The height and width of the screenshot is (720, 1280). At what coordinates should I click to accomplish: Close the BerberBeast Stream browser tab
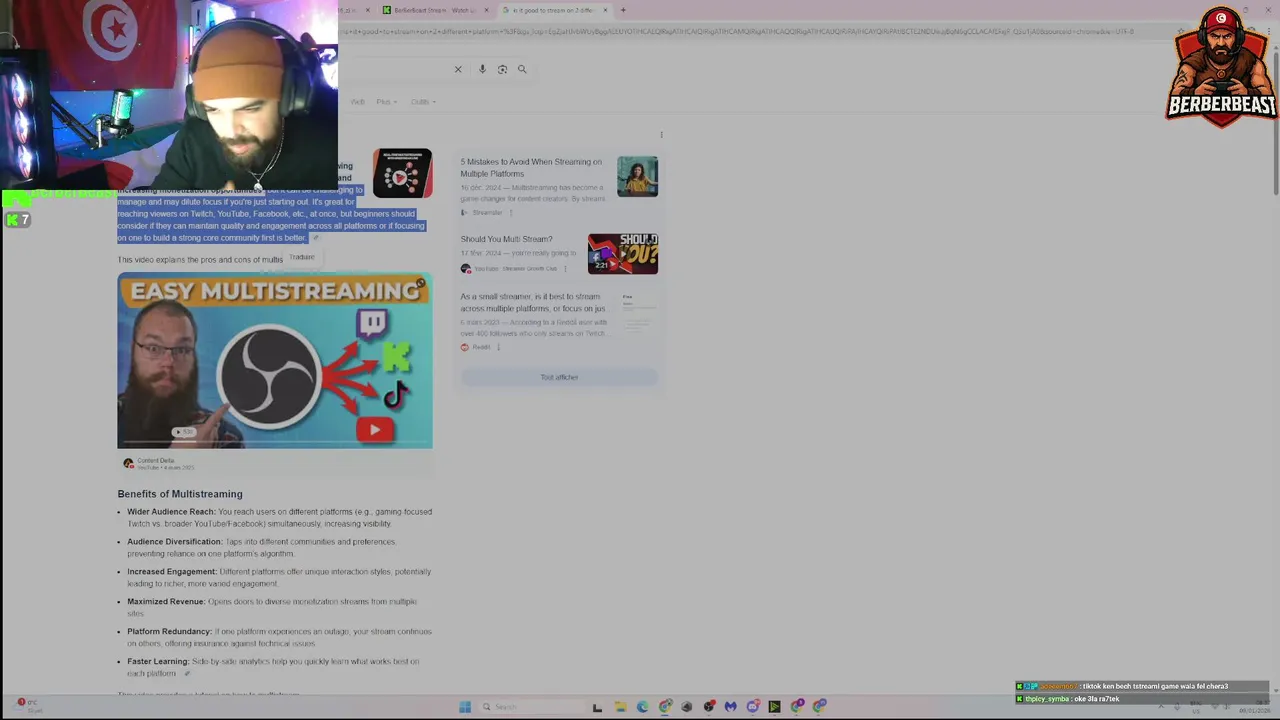[487, 10]
